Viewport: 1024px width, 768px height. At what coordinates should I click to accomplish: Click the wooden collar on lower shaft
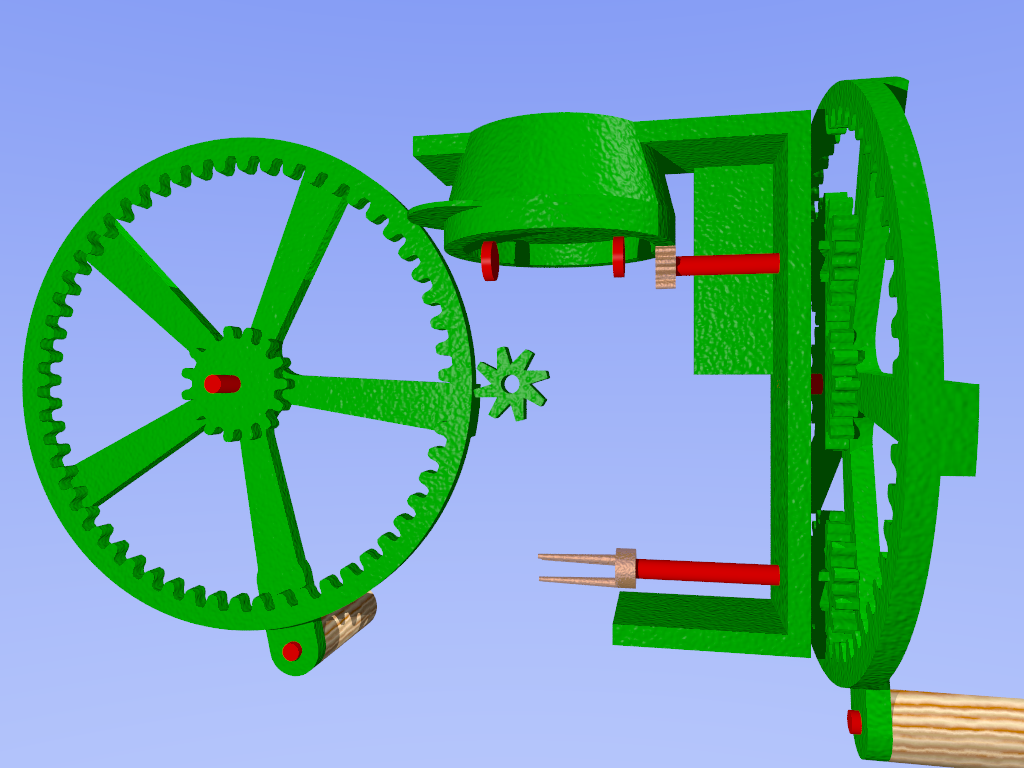coord(626,567)
